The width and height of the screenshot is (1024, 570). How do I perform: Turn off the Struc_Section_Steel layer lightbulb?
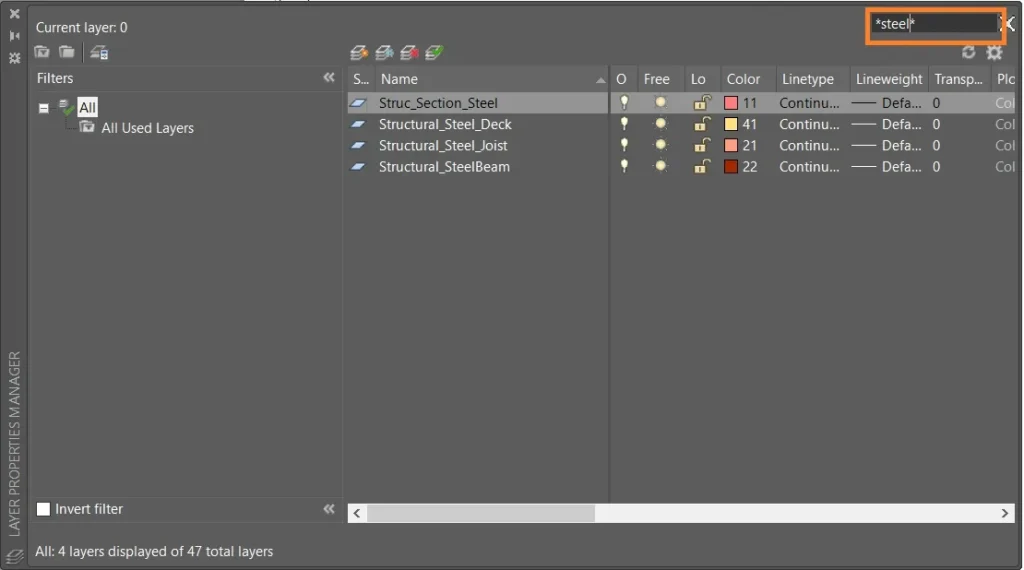624,103
